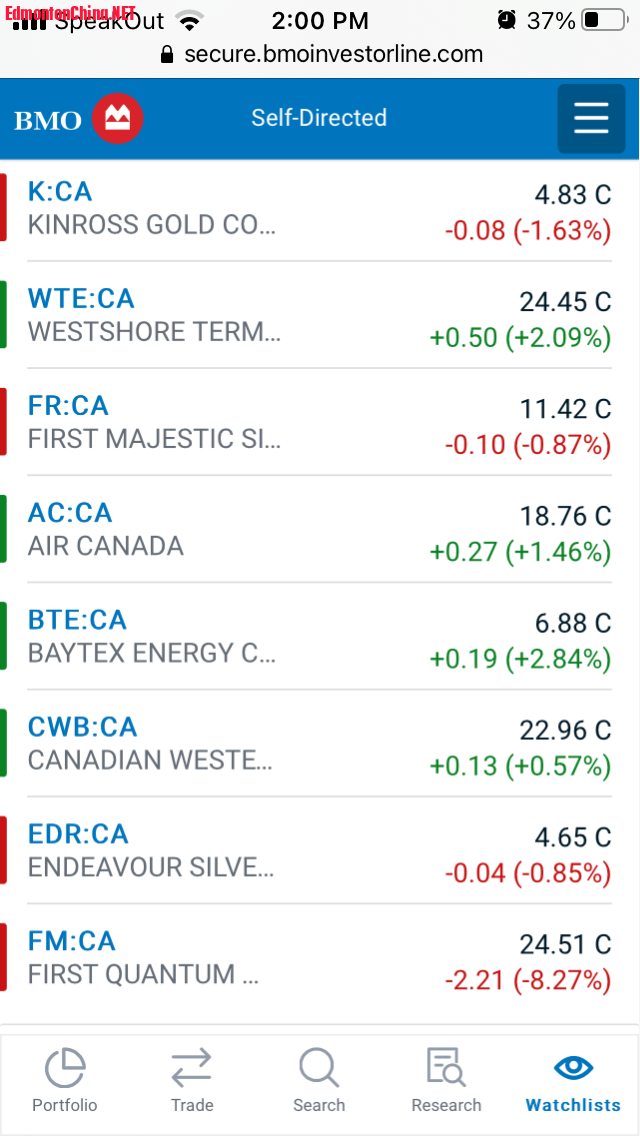
Task: Select the FR:CA ticker symbol
Action: click(68, 405)
